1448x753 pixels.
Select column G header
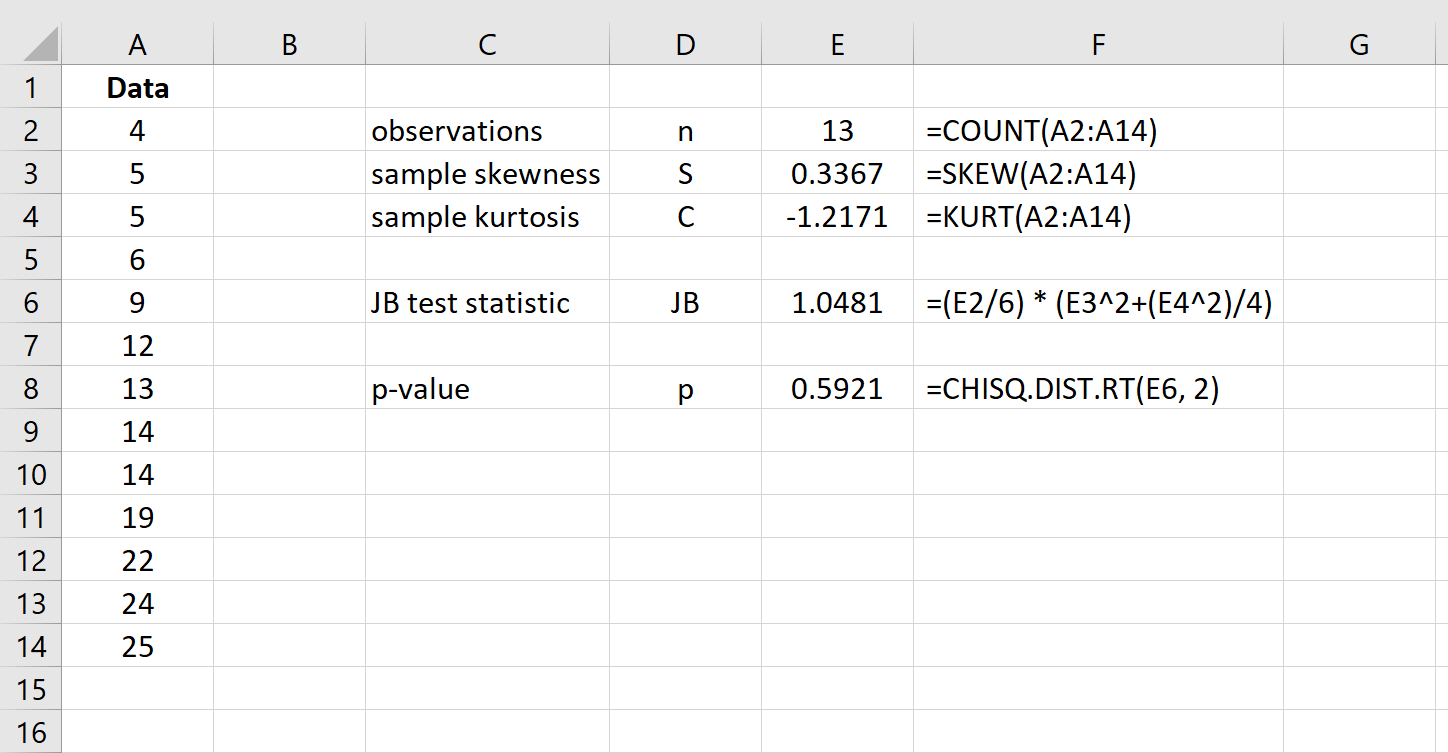pyautogui.click(x=1359, y=44)
